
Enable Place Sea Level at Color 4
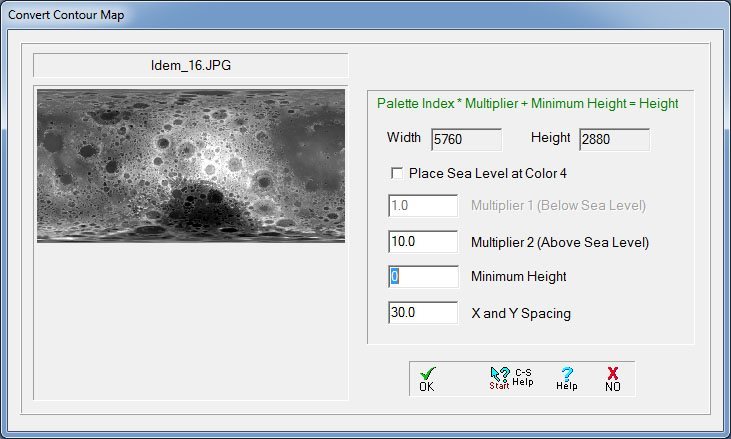tap(397, 173)
